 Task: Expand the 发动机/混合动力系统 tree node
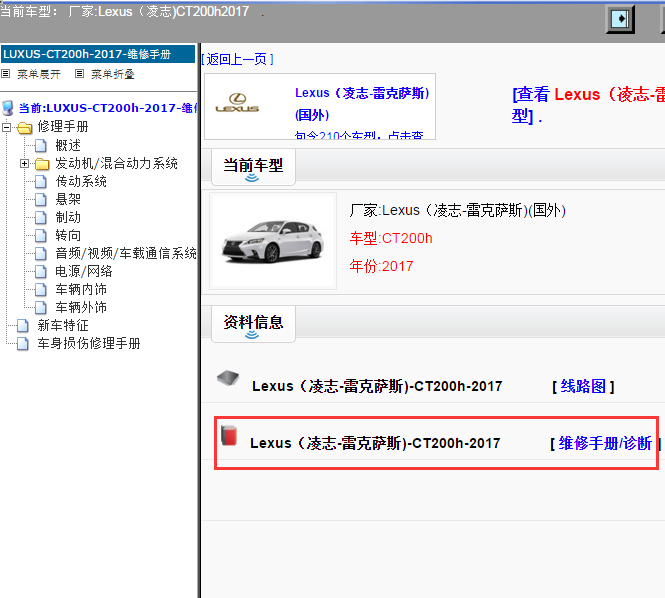(x=24, y=164)
